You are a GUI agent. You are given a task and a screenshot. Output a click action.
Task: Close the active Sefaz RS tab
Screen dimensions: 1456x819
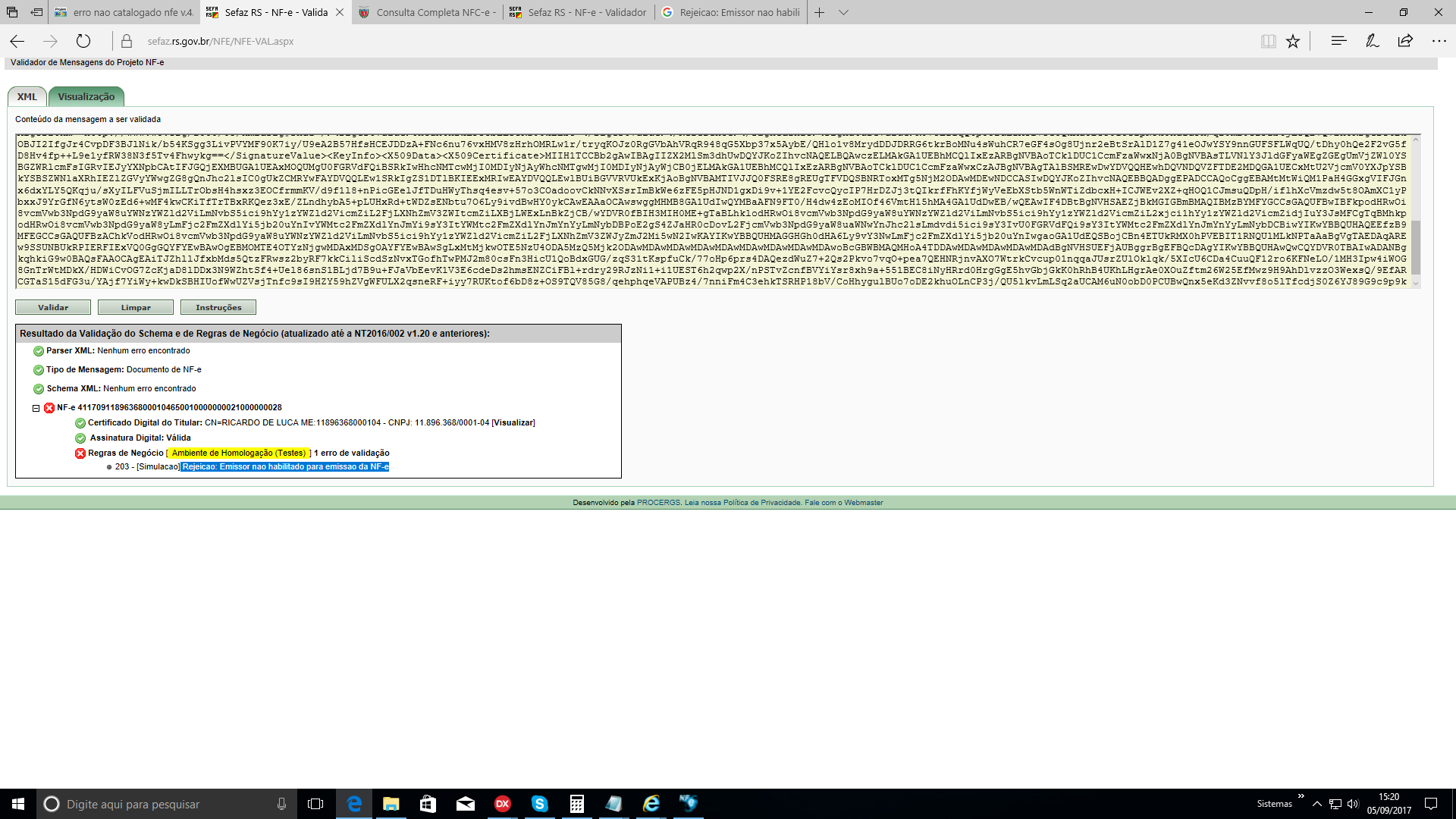pos(340,12)
